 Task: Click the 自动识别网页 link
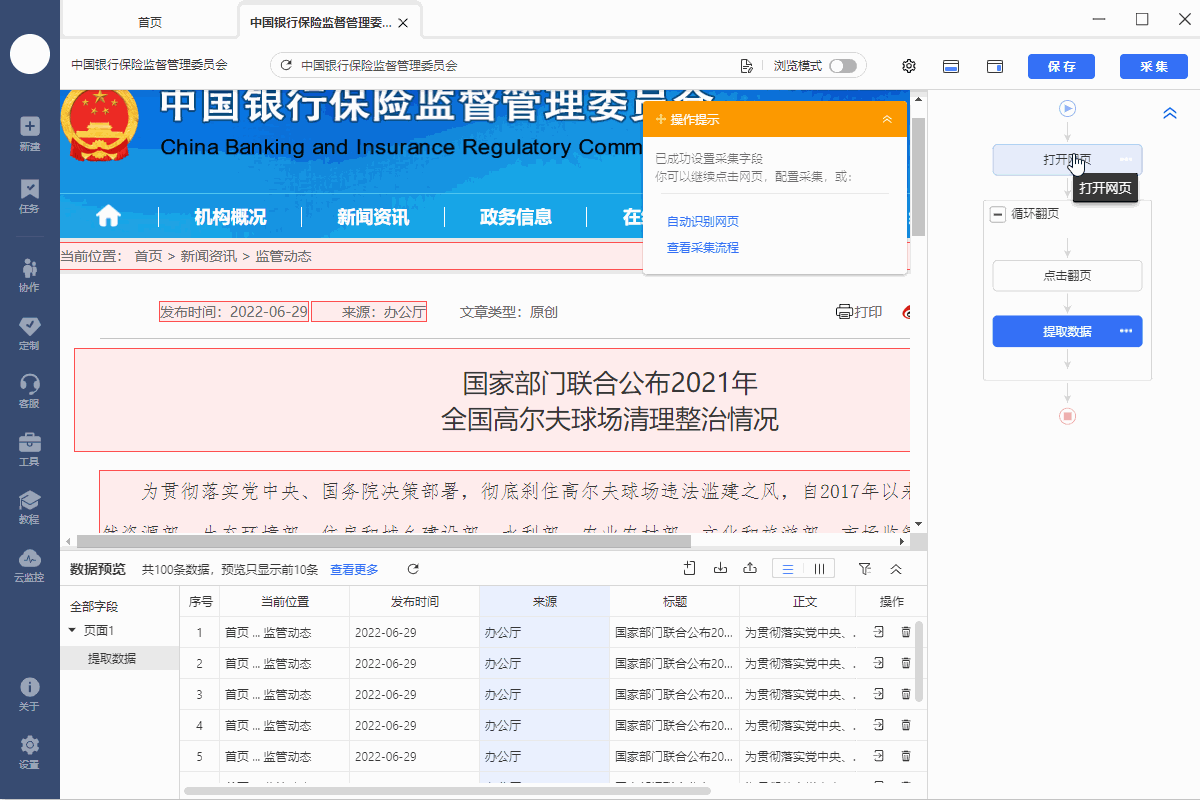703,221
